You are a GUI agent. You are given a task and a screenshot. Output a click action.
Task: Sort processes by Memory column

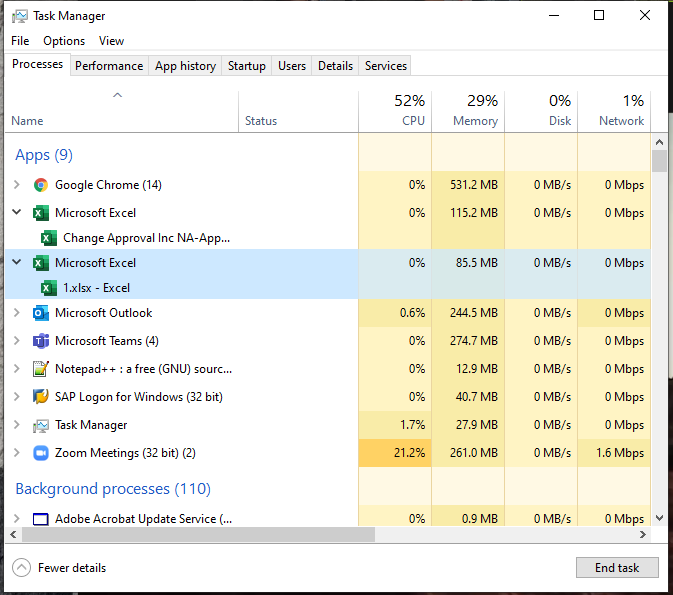tap(468, 111)
